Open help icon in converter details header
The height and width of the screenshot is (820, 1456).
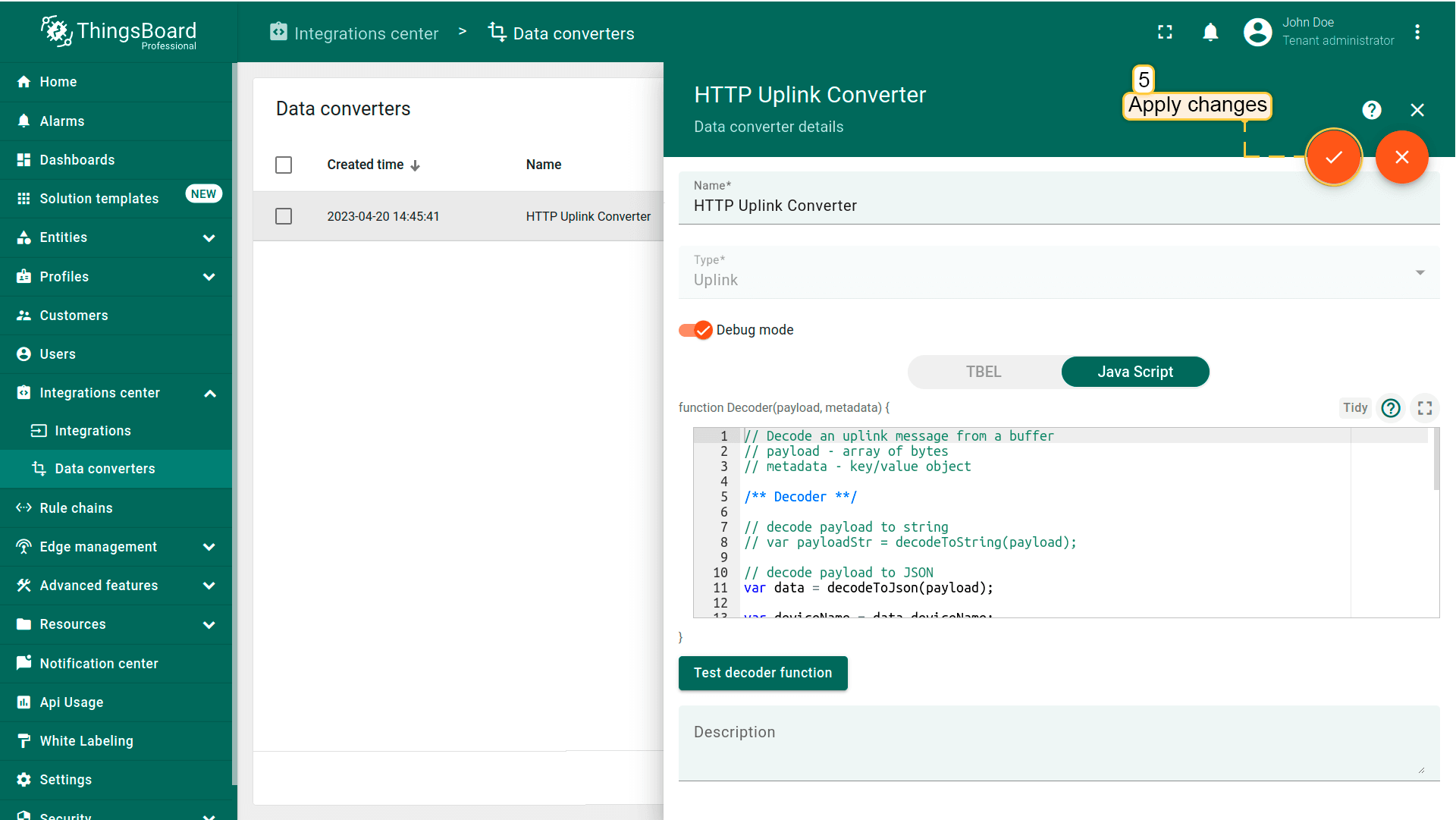tap(1371, 110)
